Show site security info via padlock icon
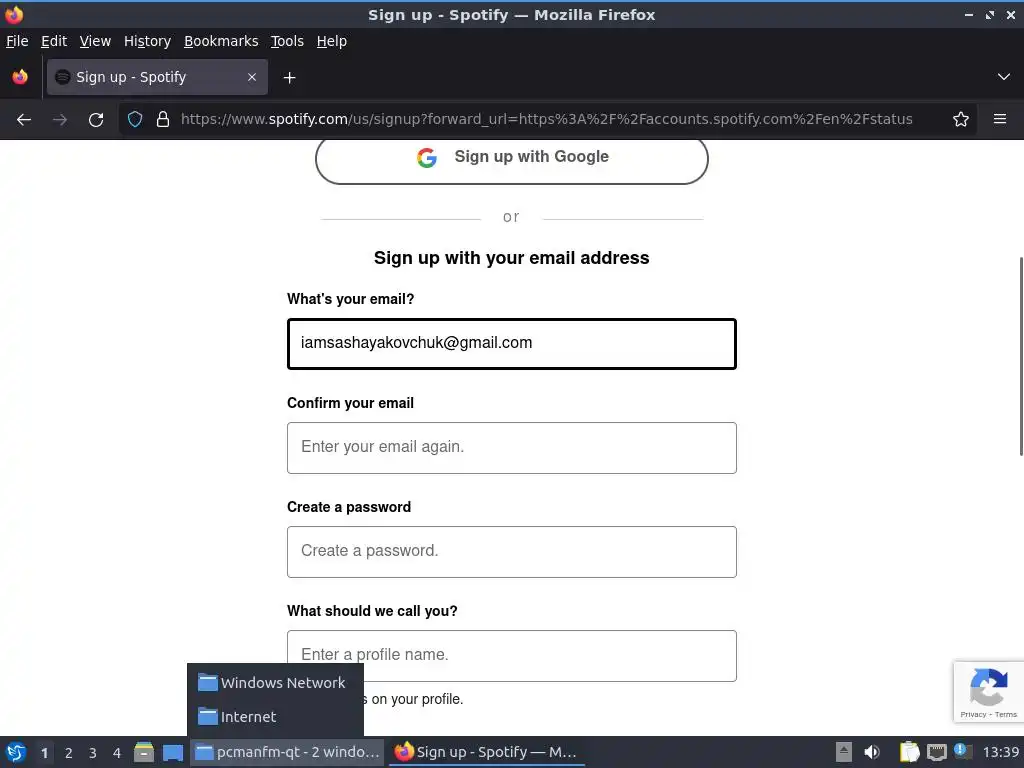Screen dimensions: 1024x768 click(x=163, y=120)
